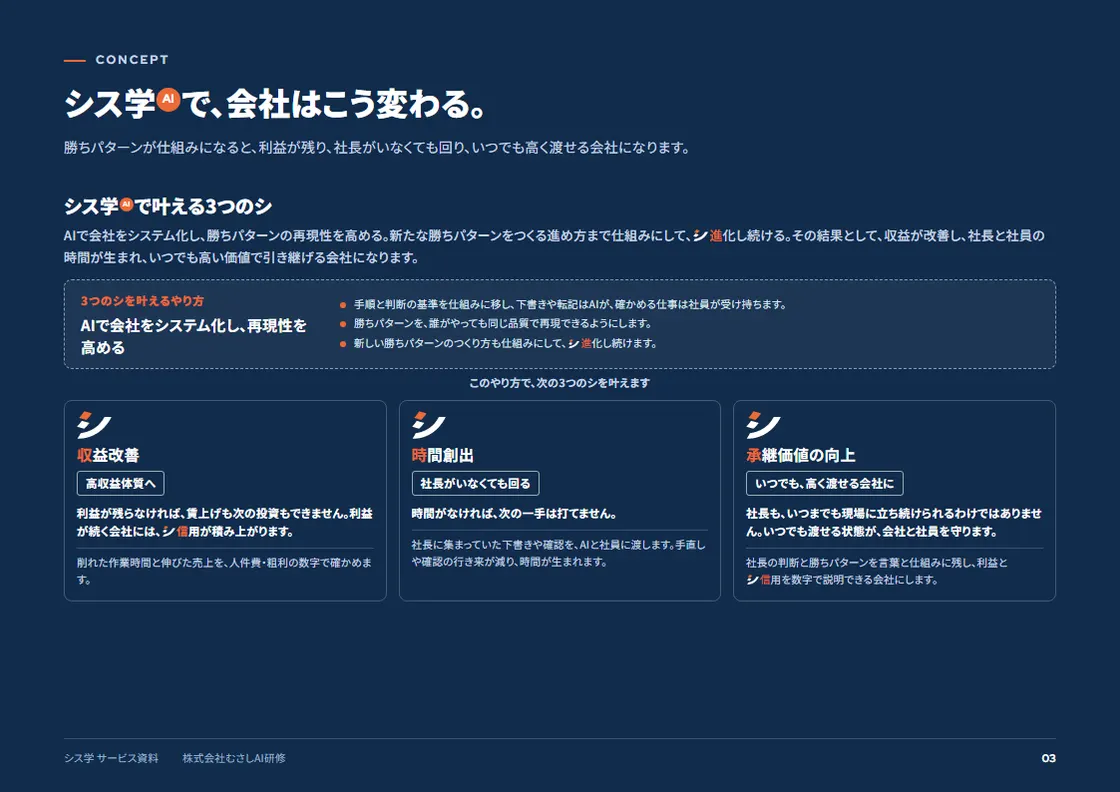1120x792 pixels.
Task: Click the orange AI badge in main title
Action: pyautogui.click(x=168, y=99)
